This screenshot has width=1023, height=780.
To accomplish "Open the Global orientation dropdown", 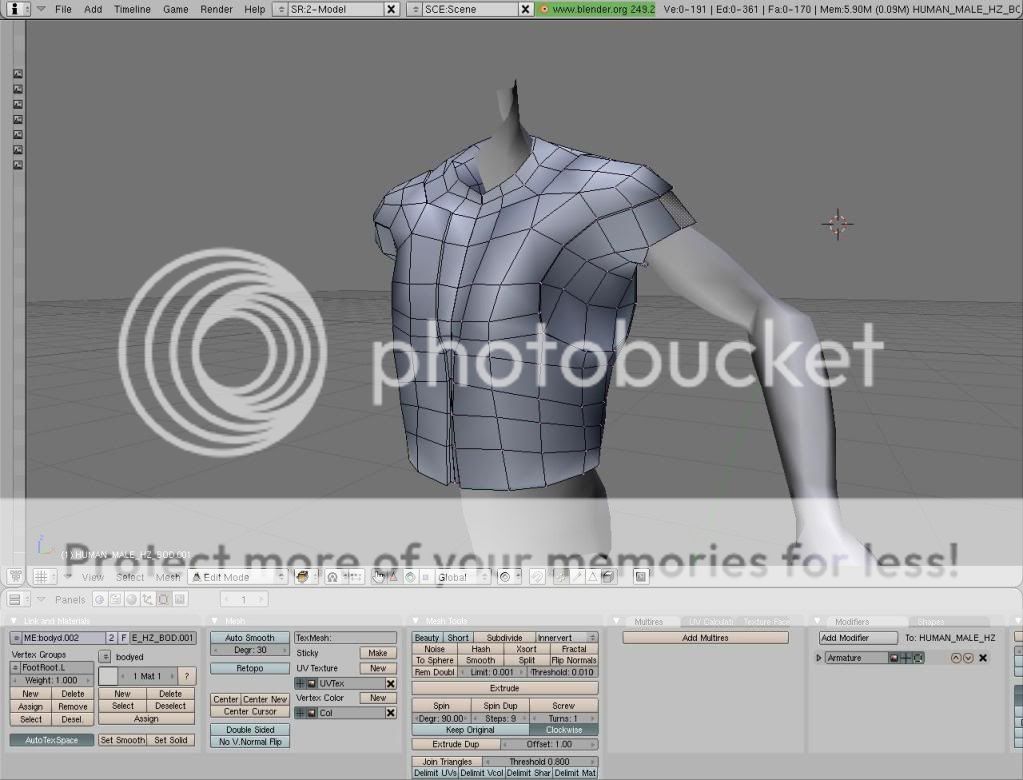I will click(463, 577).
